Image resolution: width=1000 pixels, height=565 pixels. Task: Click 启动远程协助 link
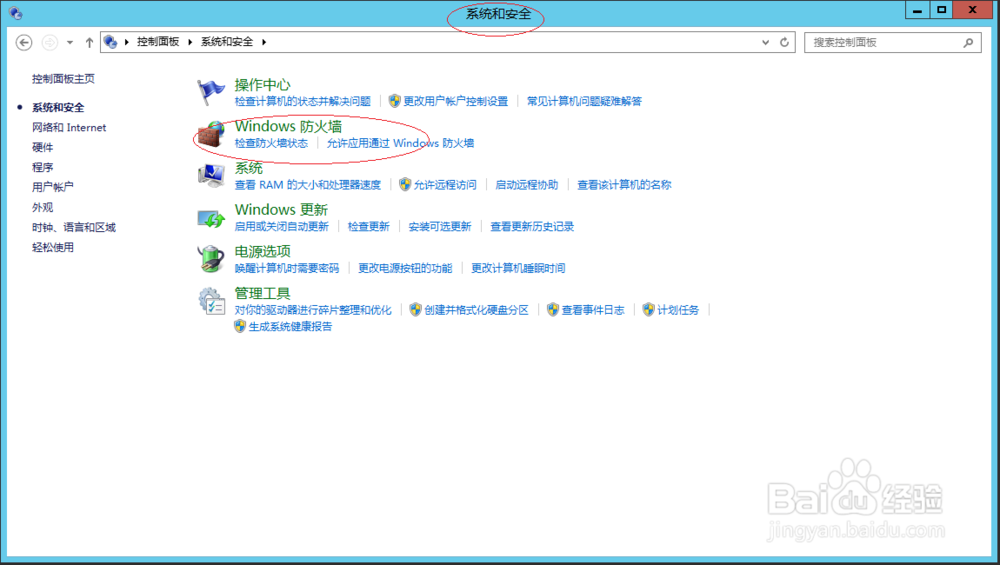point(527,184)
